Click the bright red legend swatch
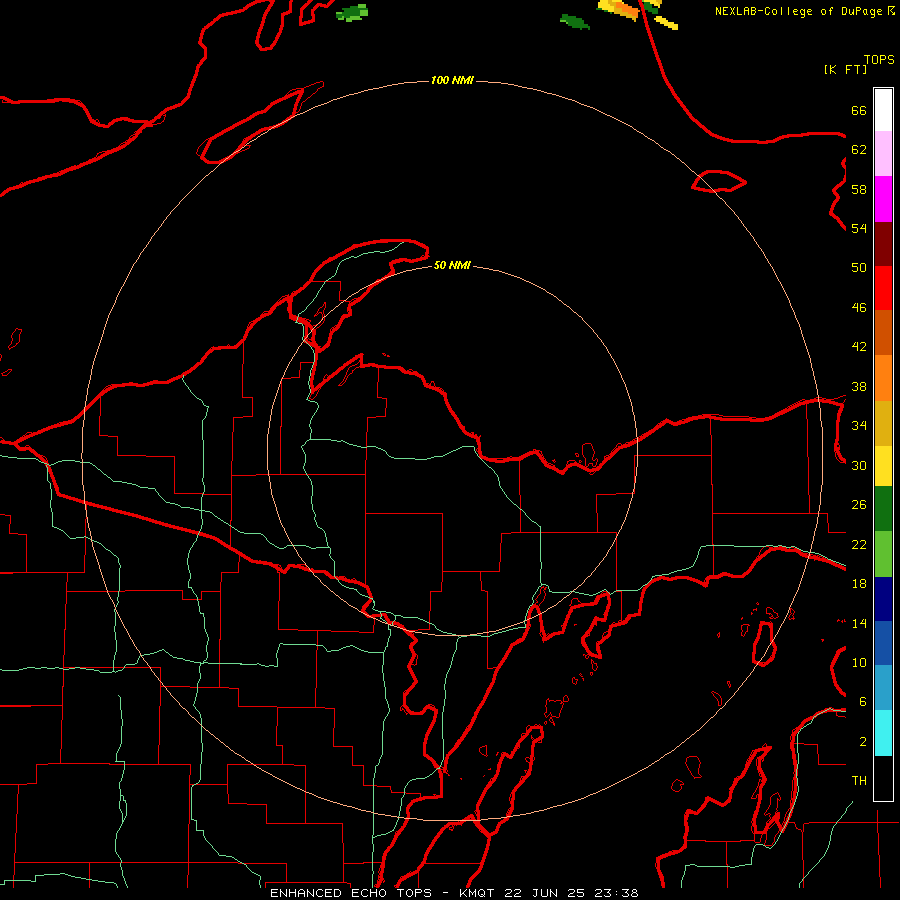 tap(883, 288)
